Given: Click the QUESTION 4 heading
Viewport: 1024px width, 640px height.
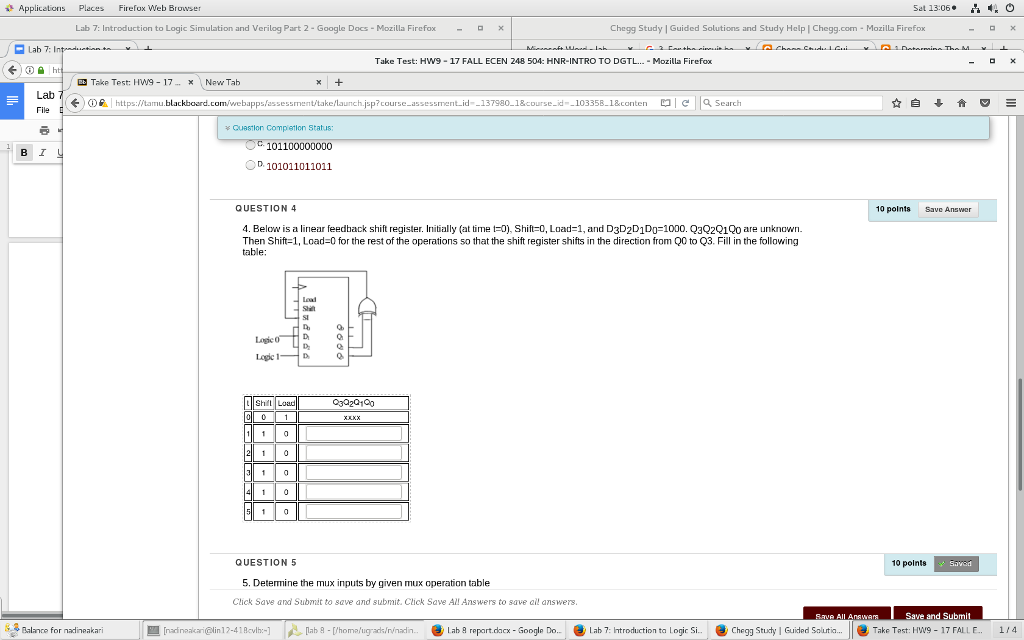Looking at the screenshot, I should (x=266, y=208).
